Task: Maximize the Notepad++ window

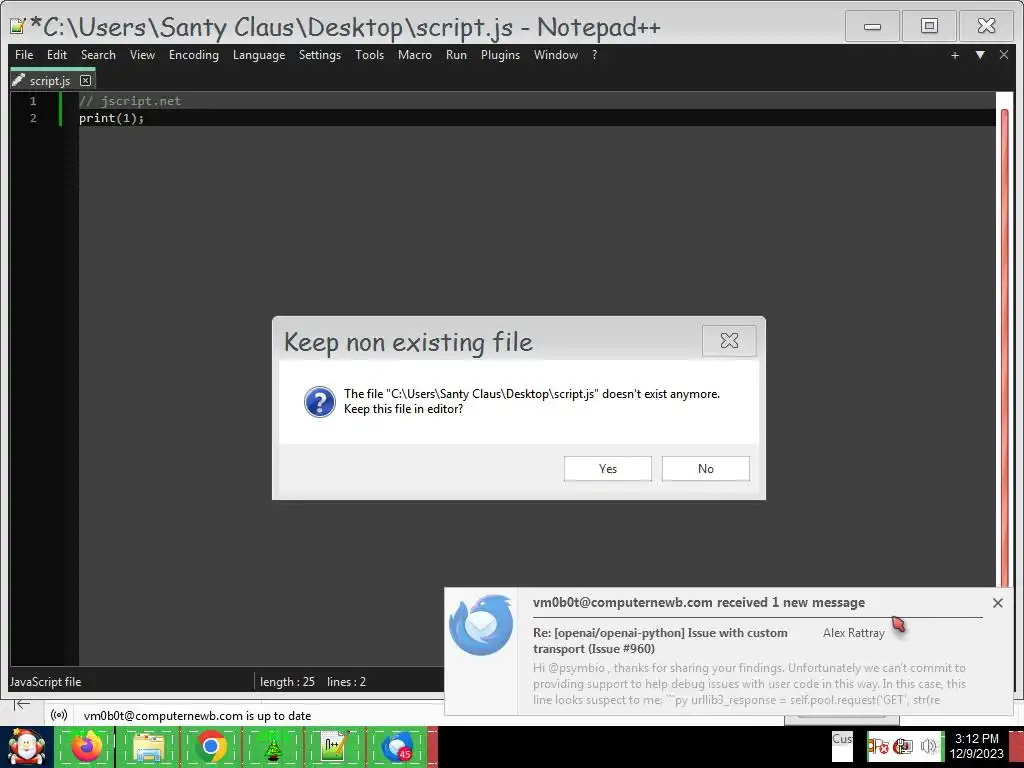Action: (x=929, y=27)
